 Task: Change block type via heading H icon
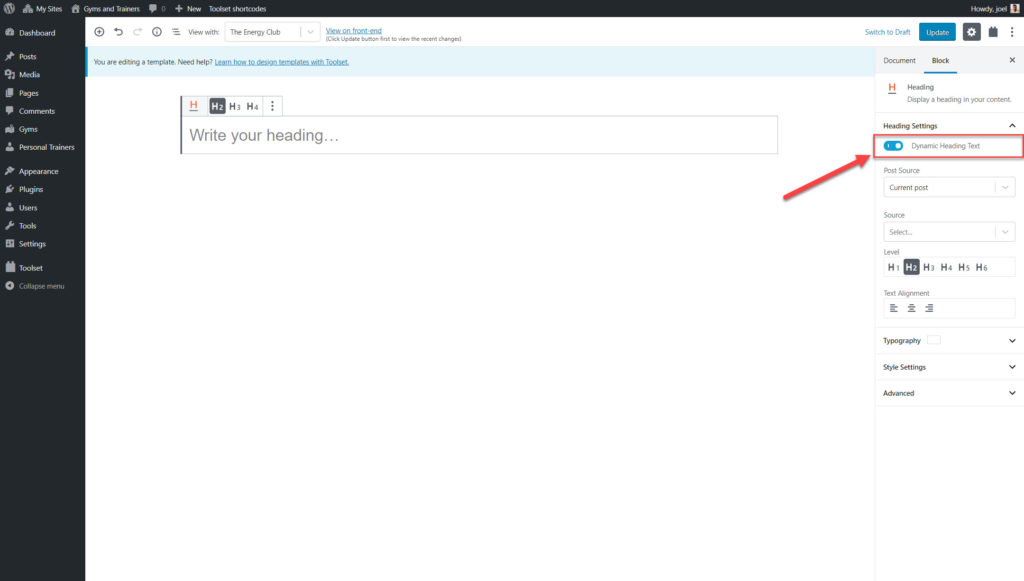(x=193, y=106)
